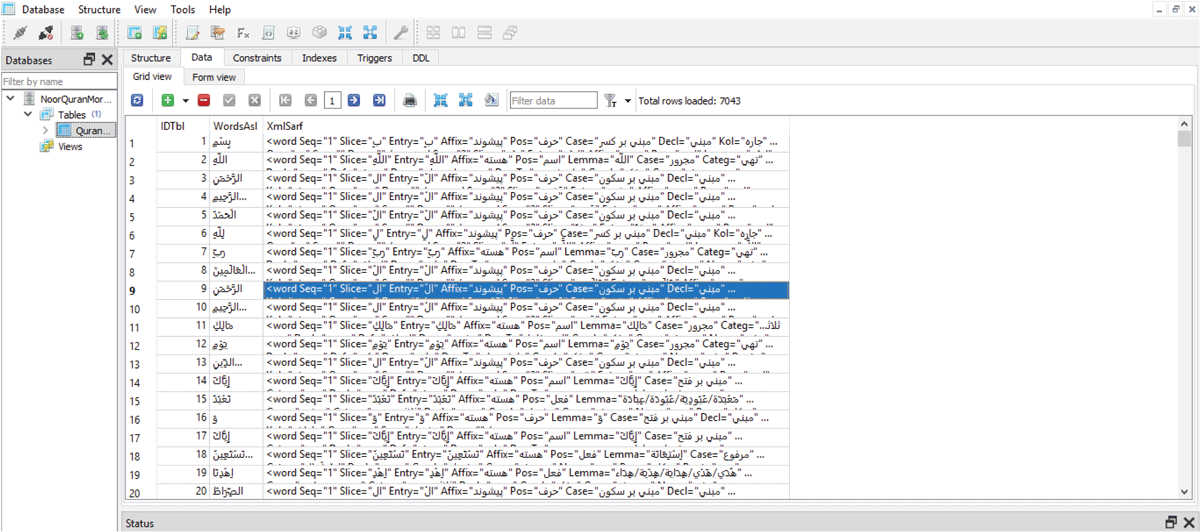The height and width of the screenshot is (532, 1200).
Task: Delete selected row with red minus icon
Action: pos(204,100)
